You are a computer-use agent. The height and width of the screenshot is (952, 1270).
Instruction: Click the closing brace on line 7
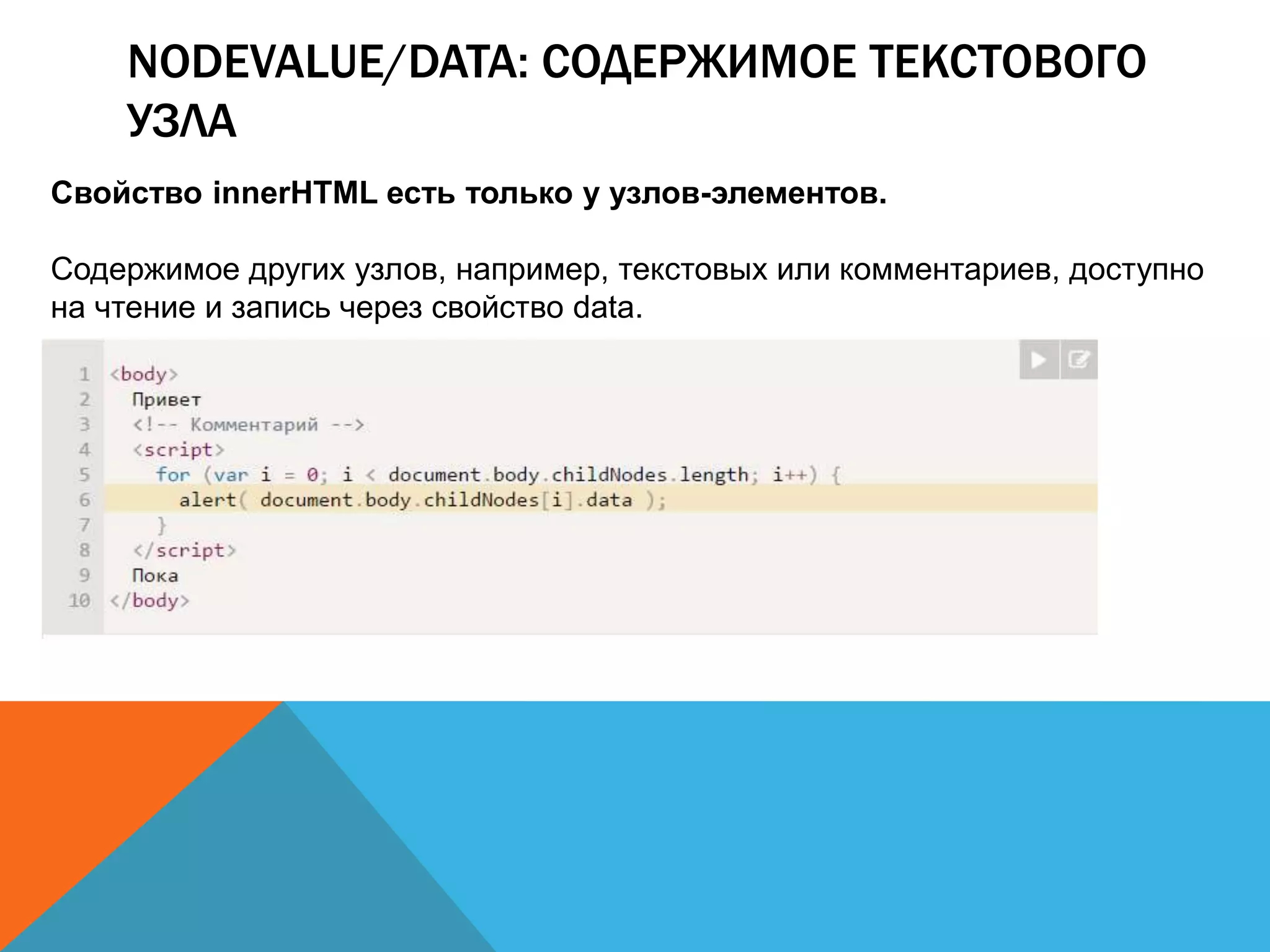click(162, 526)
